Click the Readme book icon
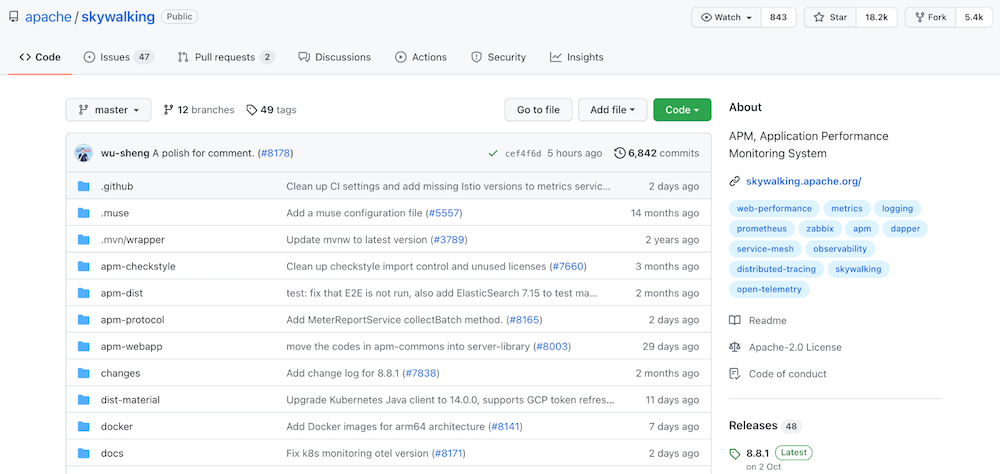Viewport: 1000px width, 474px height. (735, 320)
